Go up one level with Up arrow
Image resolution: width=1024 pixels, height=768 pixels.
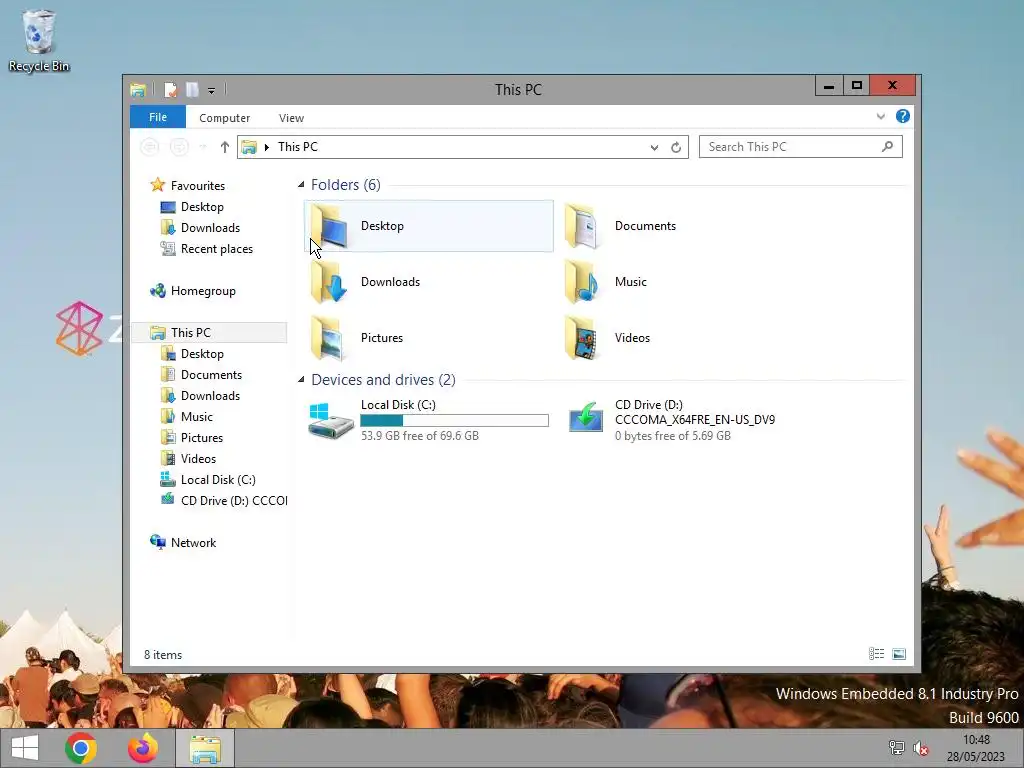pos(225,147)
